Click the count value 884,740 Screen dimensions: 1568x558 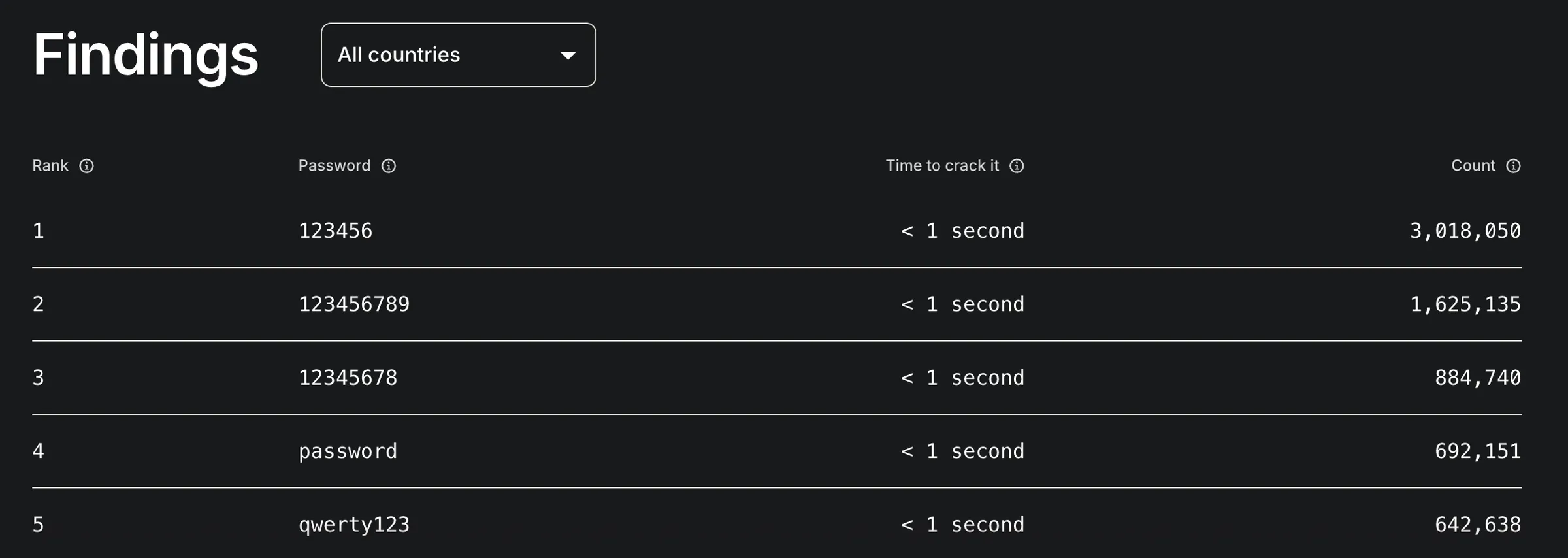[1478, 378]
